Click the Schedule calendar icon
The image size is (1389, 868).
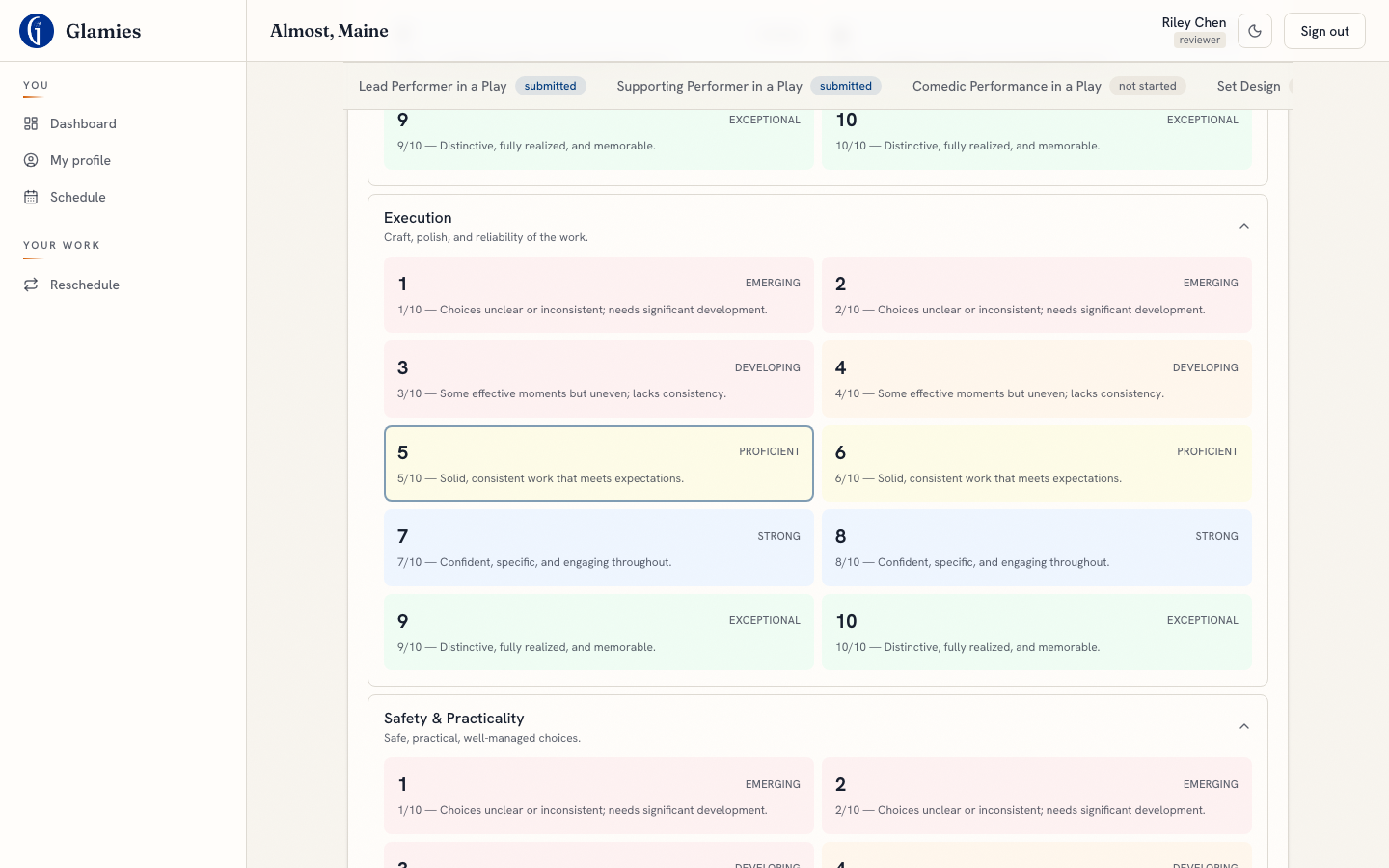(31, 197)
